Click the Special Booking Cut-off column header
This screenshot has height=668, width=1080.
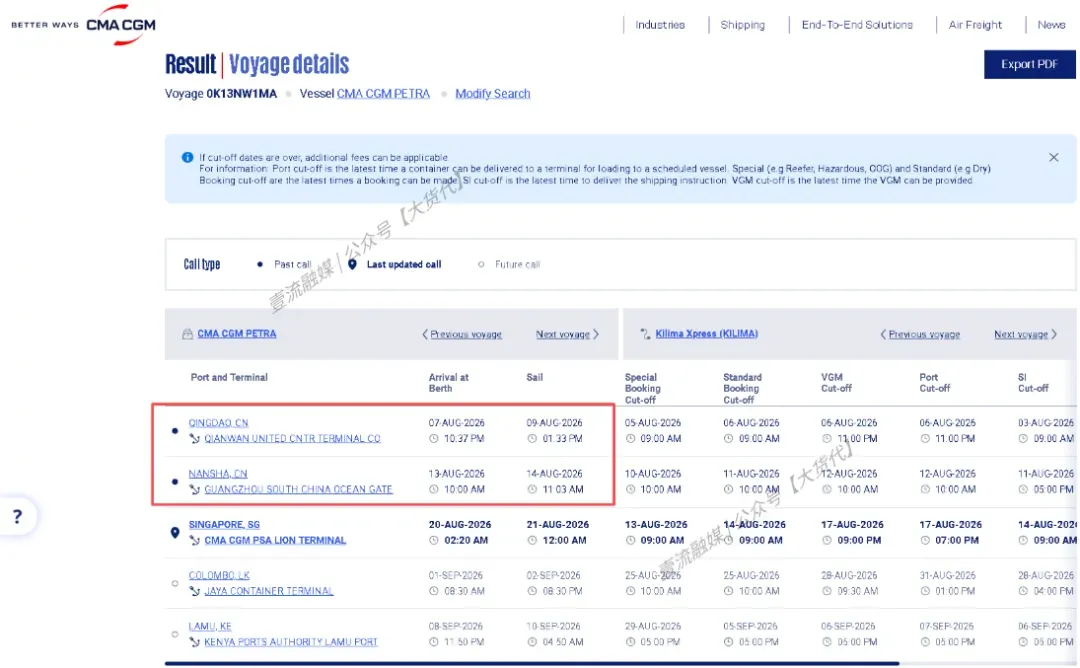643,388
